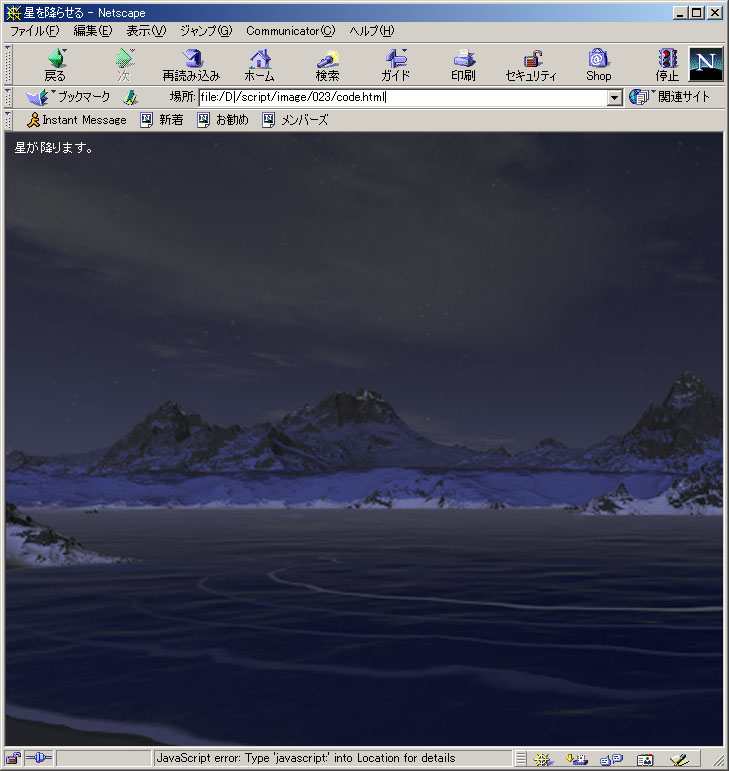Expand the location history dropdown arrow
Image resolution: width=729 pixels, height=771 pixels.
[x=614, y=97]
